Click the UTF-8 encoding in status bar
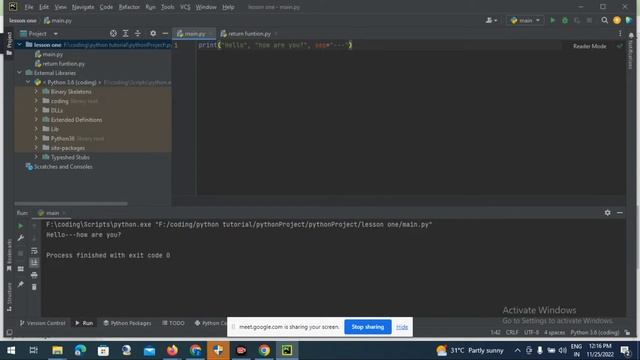This screenshot has width=640, height=360. 531,333
